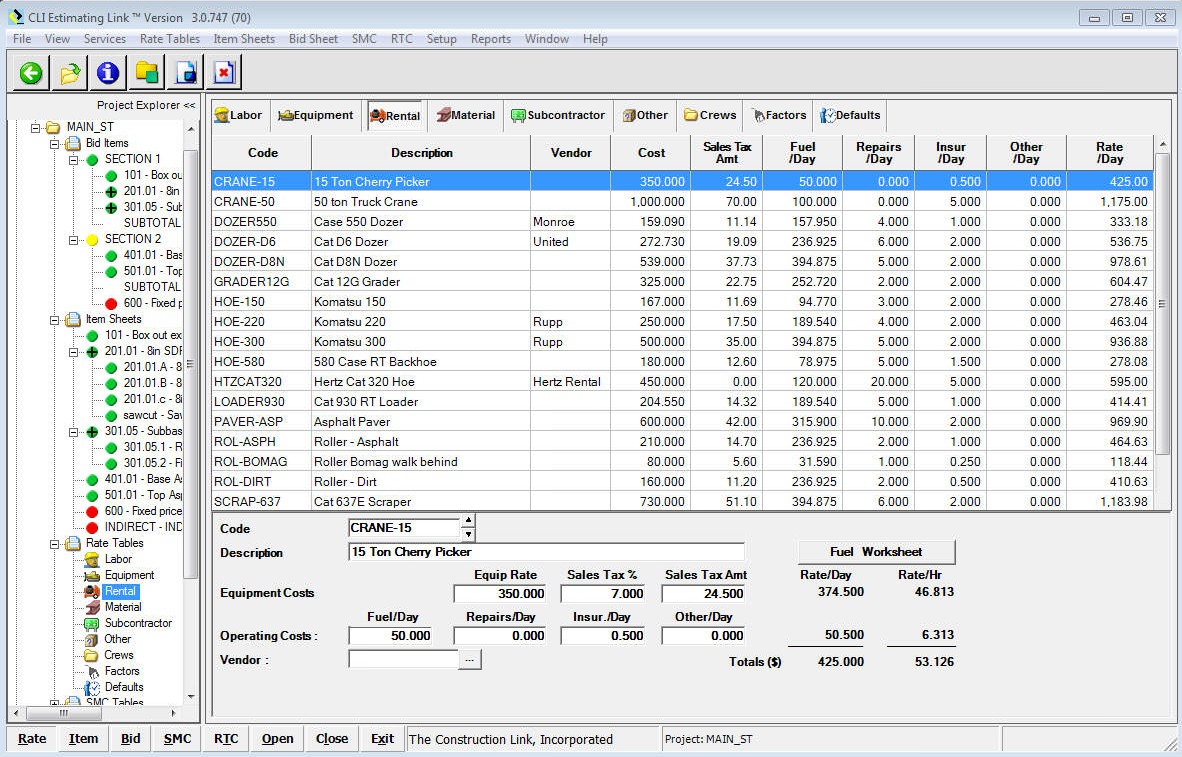Image resolution: width=1182 pixels, height=757 pixels.
Task: Switch to the Subcontractor tab
Action: pos(559,115)
